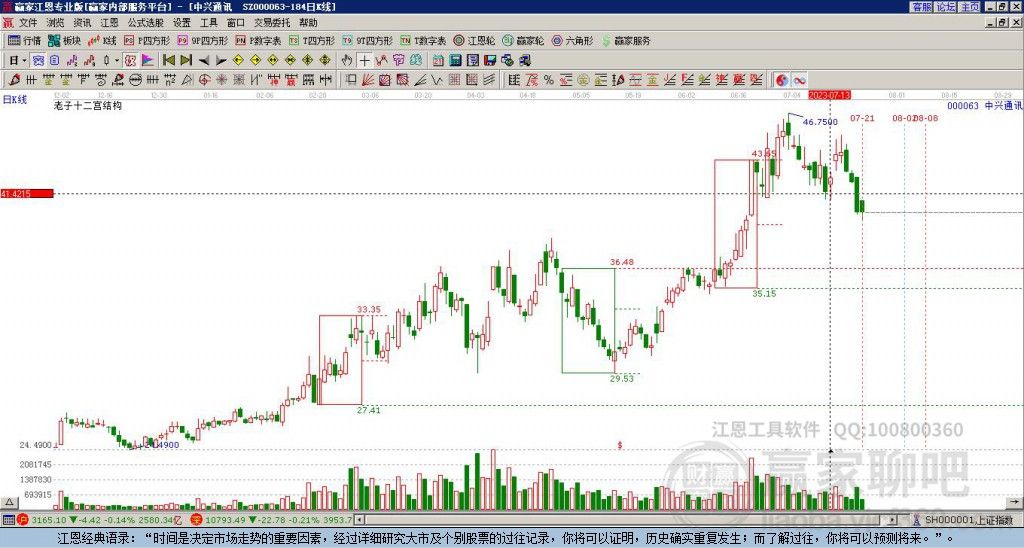The image size is (1024, 548).
Task: Jump to first bar with skip-back arrow
Action: point(168,60)
